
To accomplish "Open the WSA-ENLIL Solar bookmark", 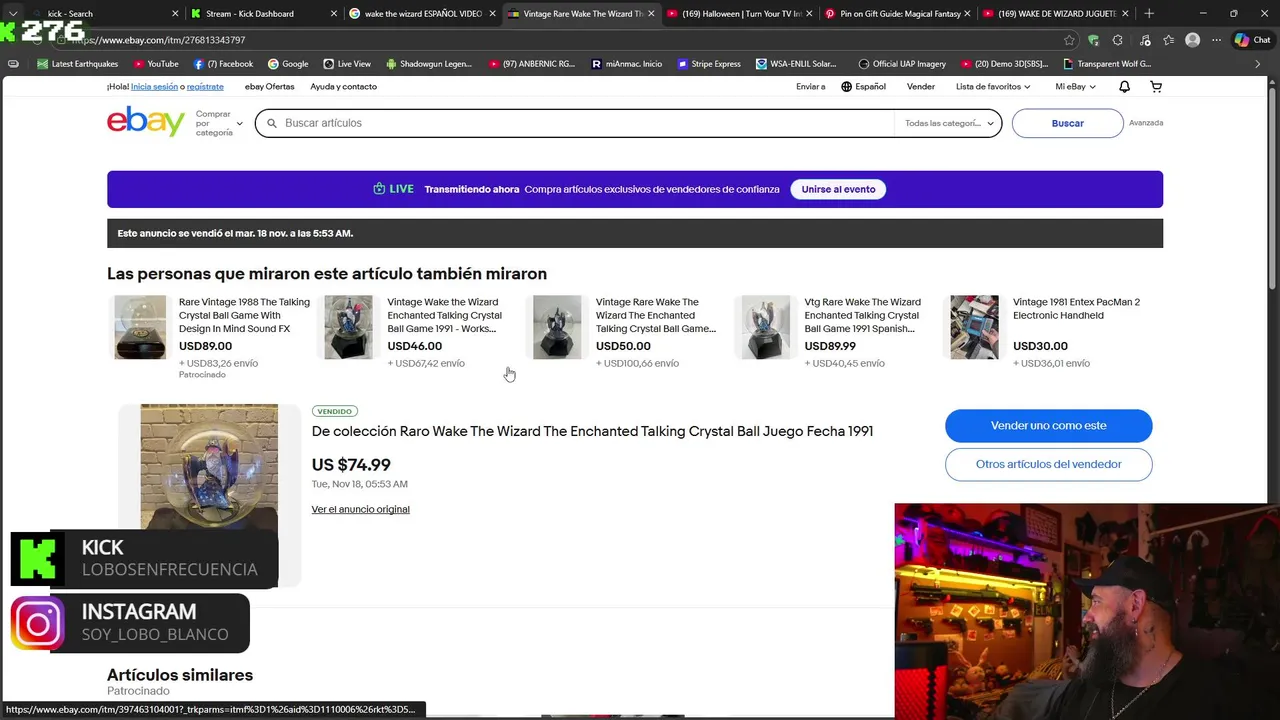I will (797, 64).
